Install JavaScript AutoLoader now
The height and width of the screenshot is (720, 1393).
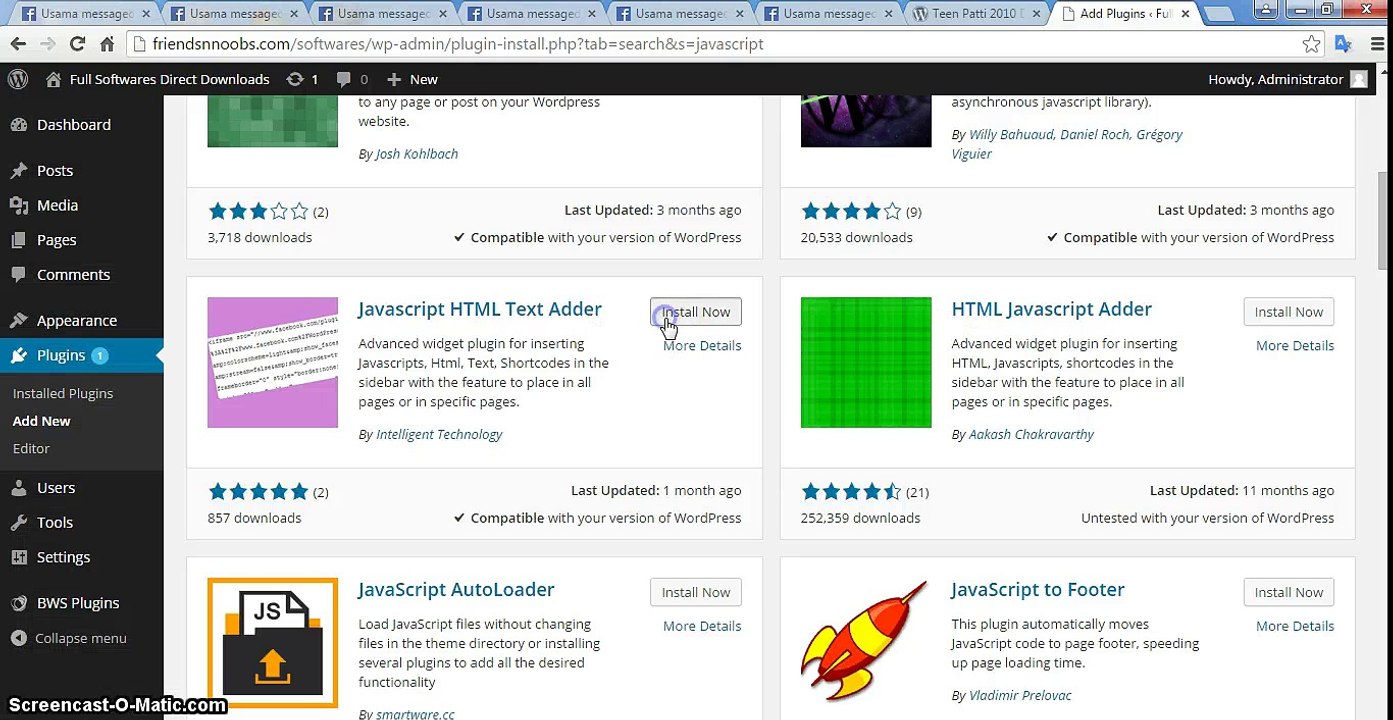click(696, 592)
